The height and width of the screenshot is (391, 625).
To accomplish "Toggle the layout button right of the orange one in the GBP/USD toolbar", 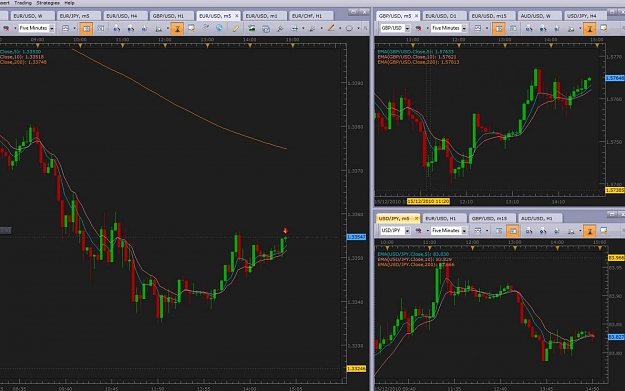I will click(x=513, y=28).
